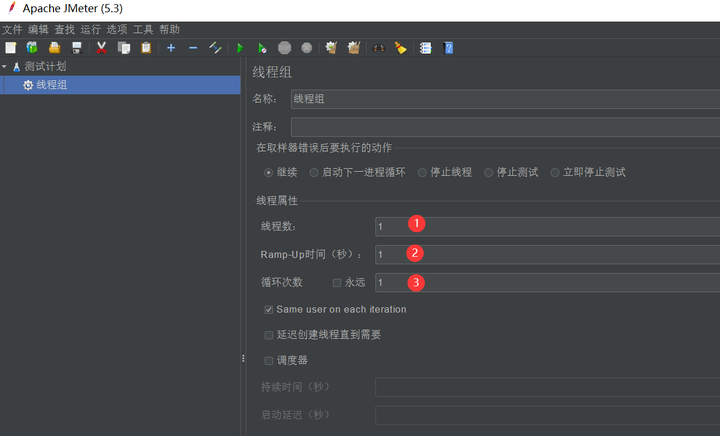Click the Copy icon in toolbar

point(124,48)
